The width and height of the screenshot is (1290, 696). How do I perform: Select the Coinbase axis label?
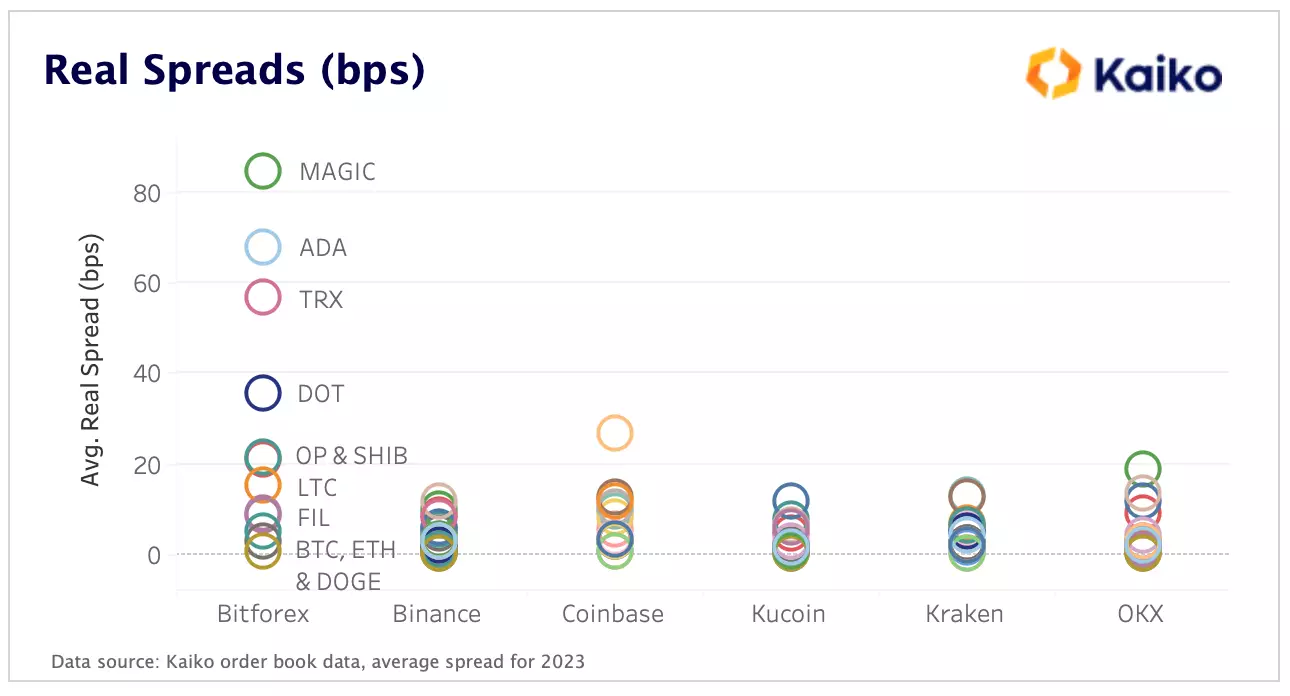[x=613, y=613]
